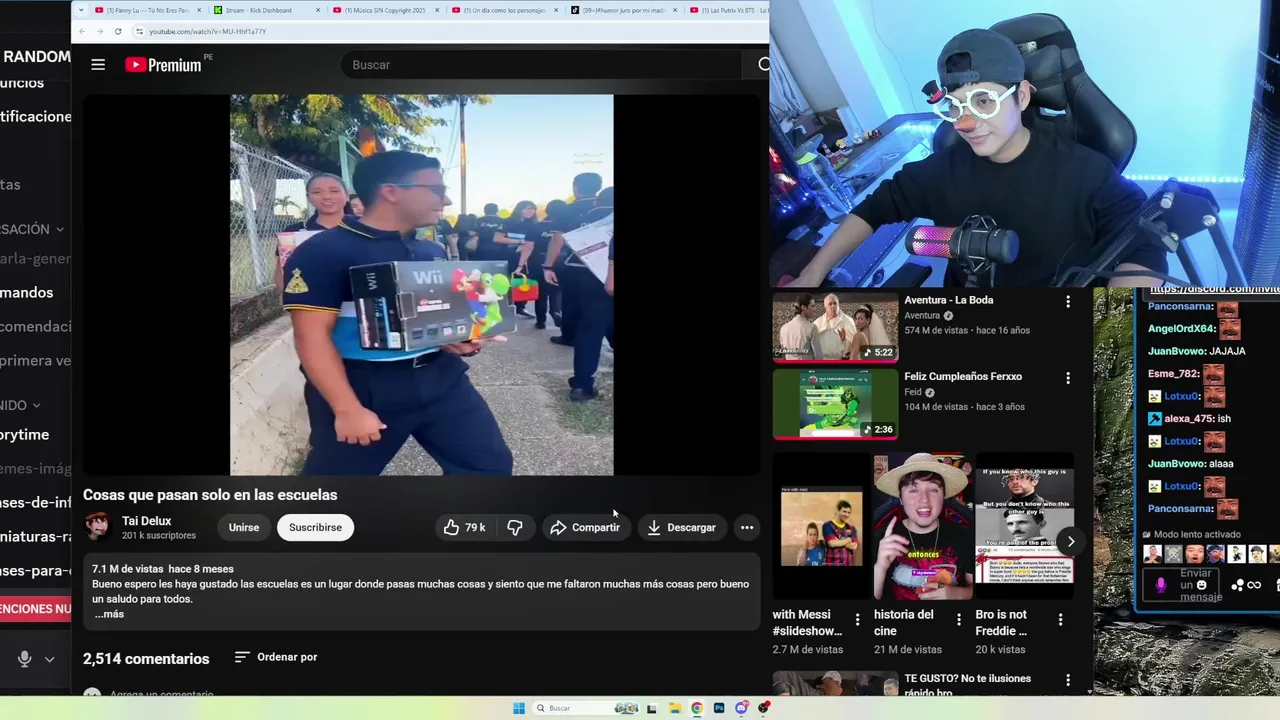Viewport: 1280px width, 720px height.
Task: Open options menu for Feliz Cumpleaños Ferxxo
Action: tap(1068, 378)
